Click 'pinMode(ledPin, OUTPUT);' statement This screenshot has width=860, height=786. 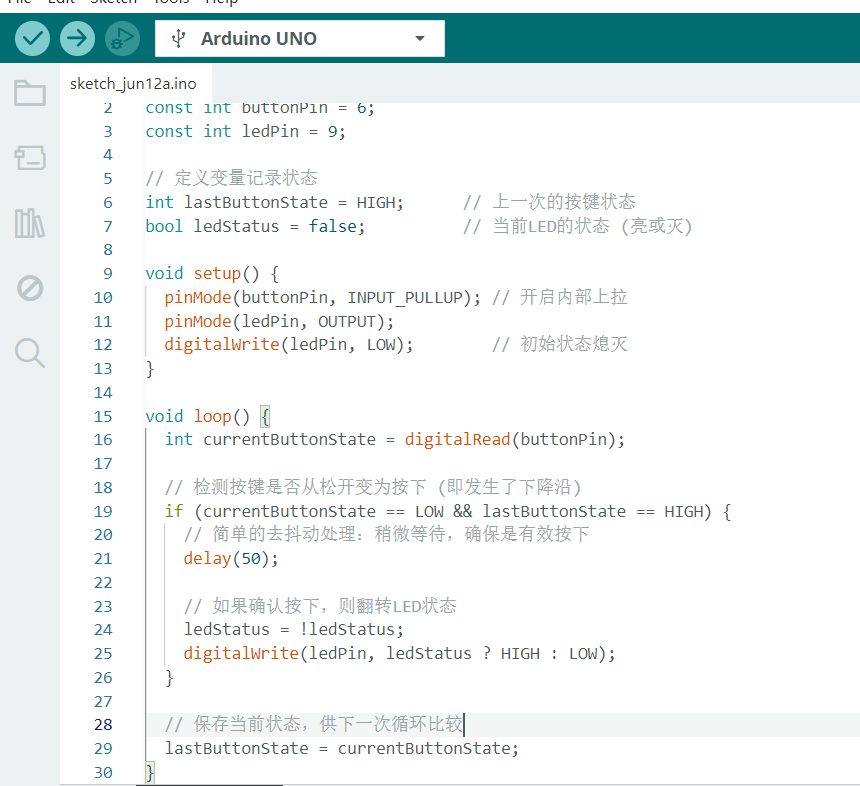[279, 321]
